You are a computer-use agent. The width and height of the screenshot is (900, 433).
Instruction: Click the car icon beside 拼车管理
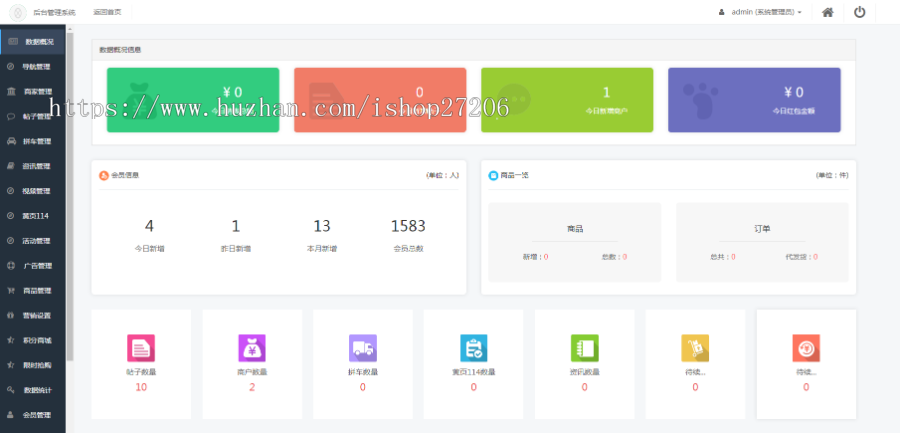point(10,141)
